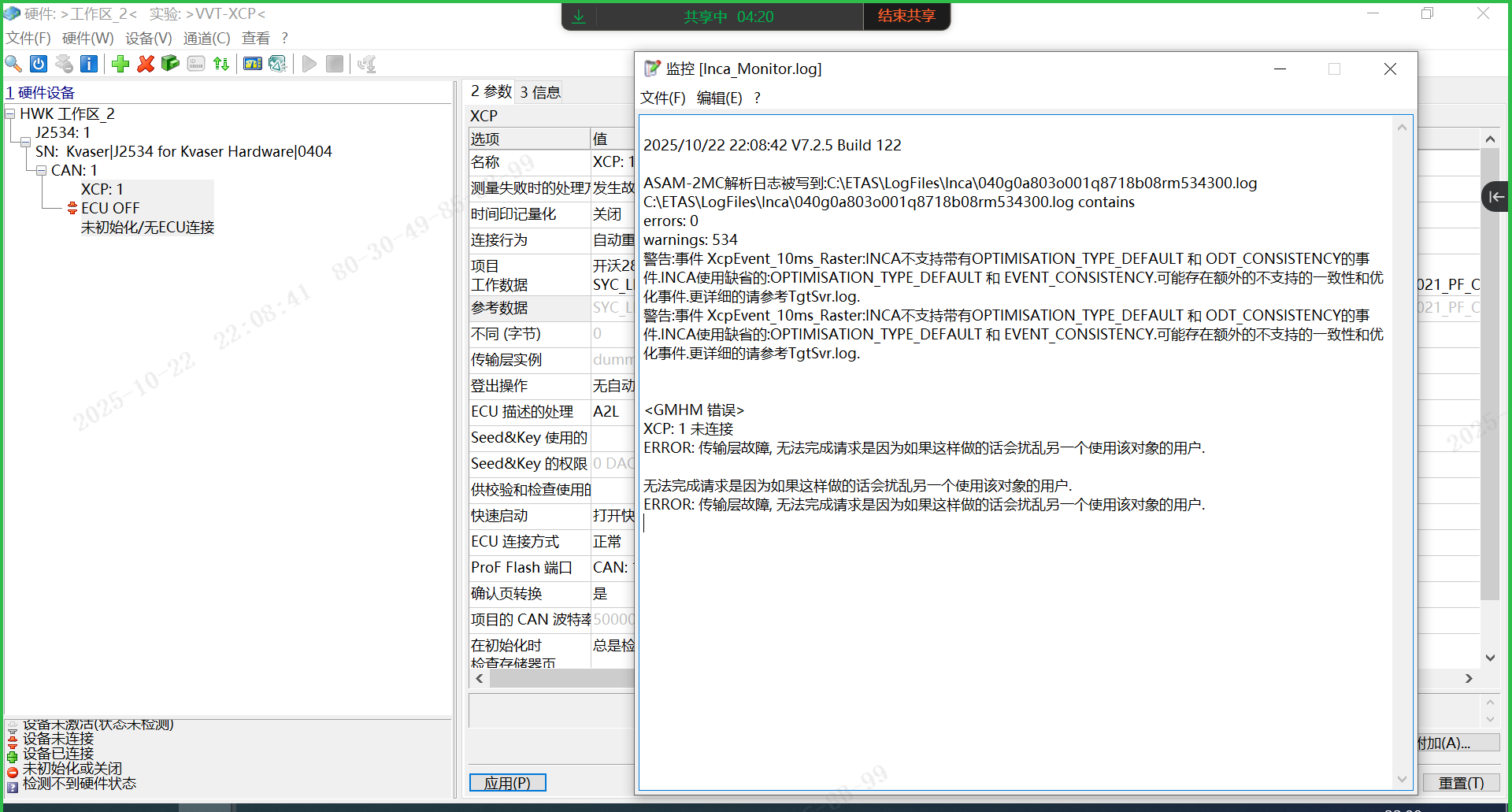Click the magnifier hardware search icon
Viewport: 1512px width, 812px height.
(13, 64)
